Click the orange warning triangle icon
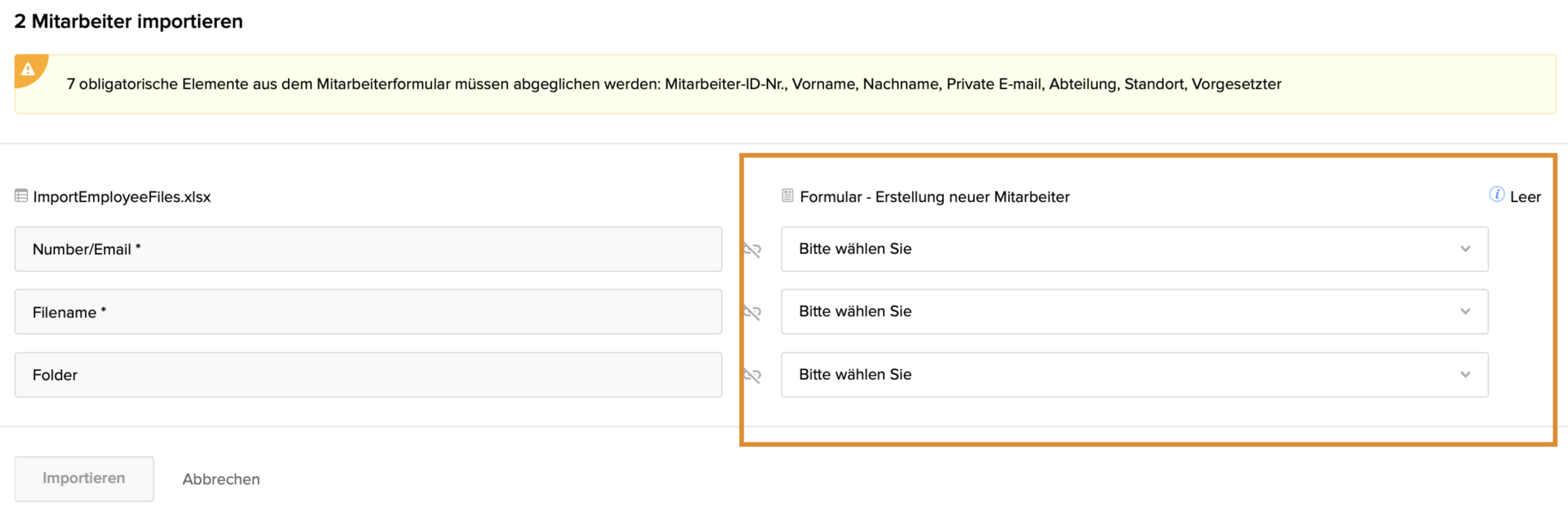Screen dimensions: 1568x511 coord(28,69)
